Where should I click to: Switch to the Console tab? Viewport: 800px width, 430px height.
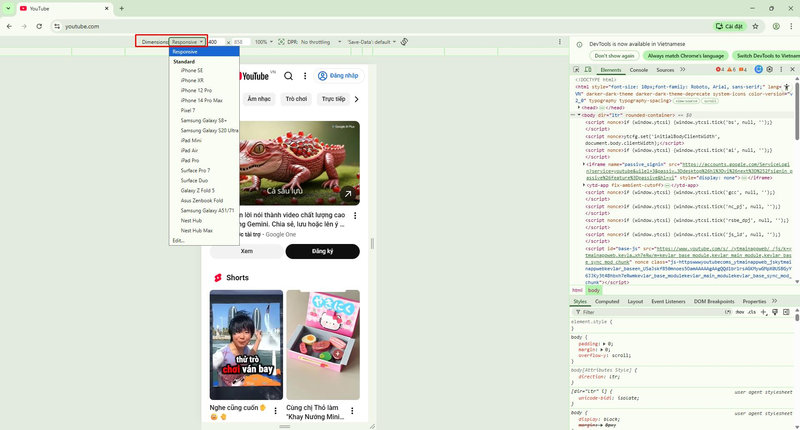click(638, 69)
